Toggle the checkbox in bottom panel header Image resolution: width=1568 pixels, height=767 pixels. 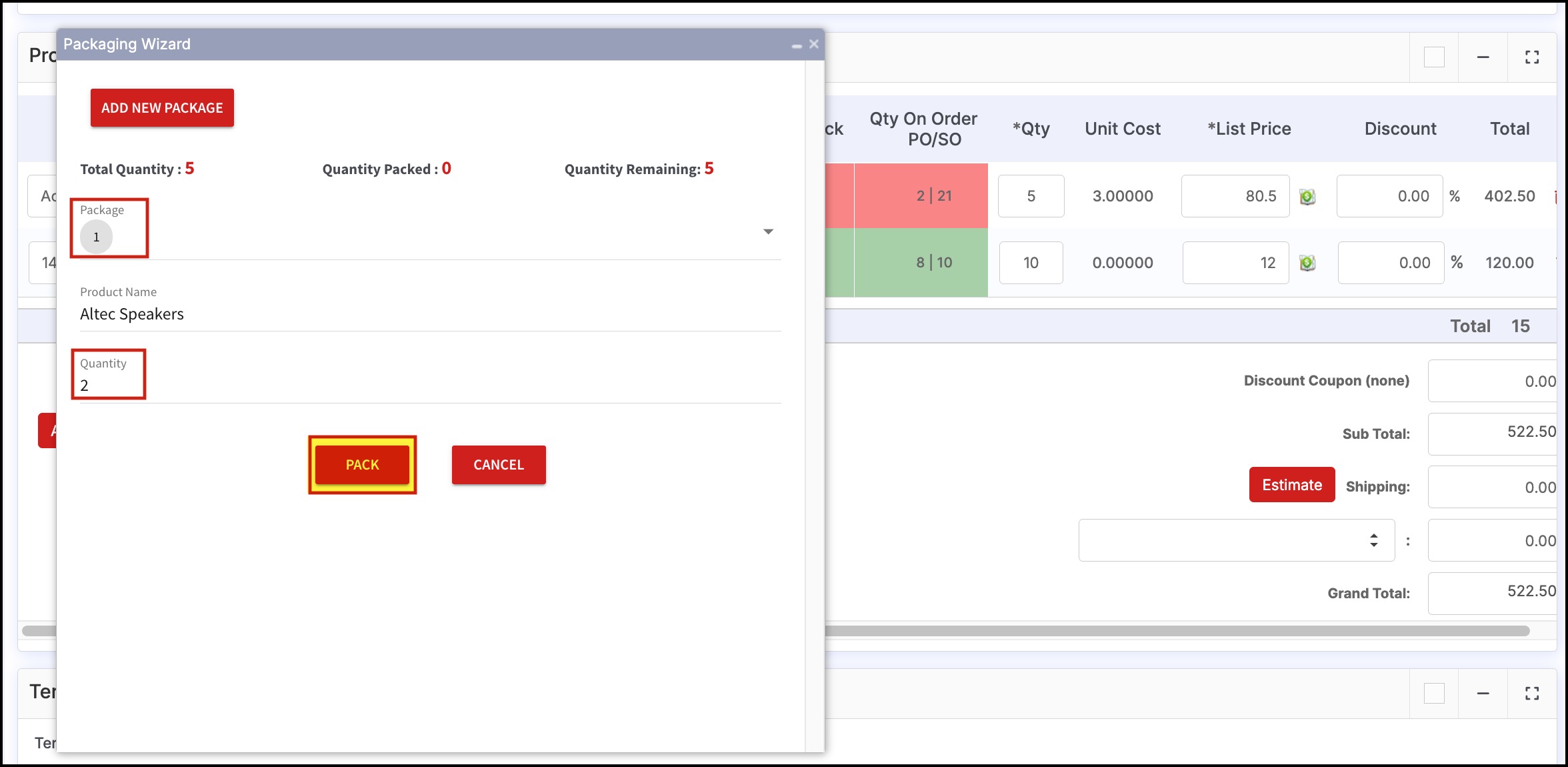pos(1434,694)
